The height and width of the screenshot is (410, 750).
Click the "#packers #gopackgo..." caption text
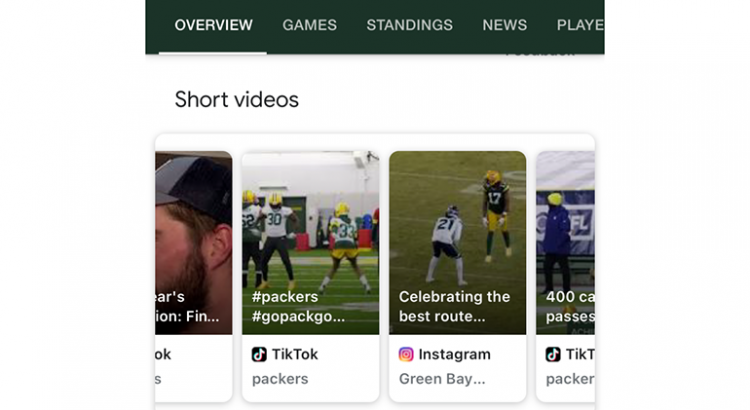pyautogui.click(x=299, y=306)
